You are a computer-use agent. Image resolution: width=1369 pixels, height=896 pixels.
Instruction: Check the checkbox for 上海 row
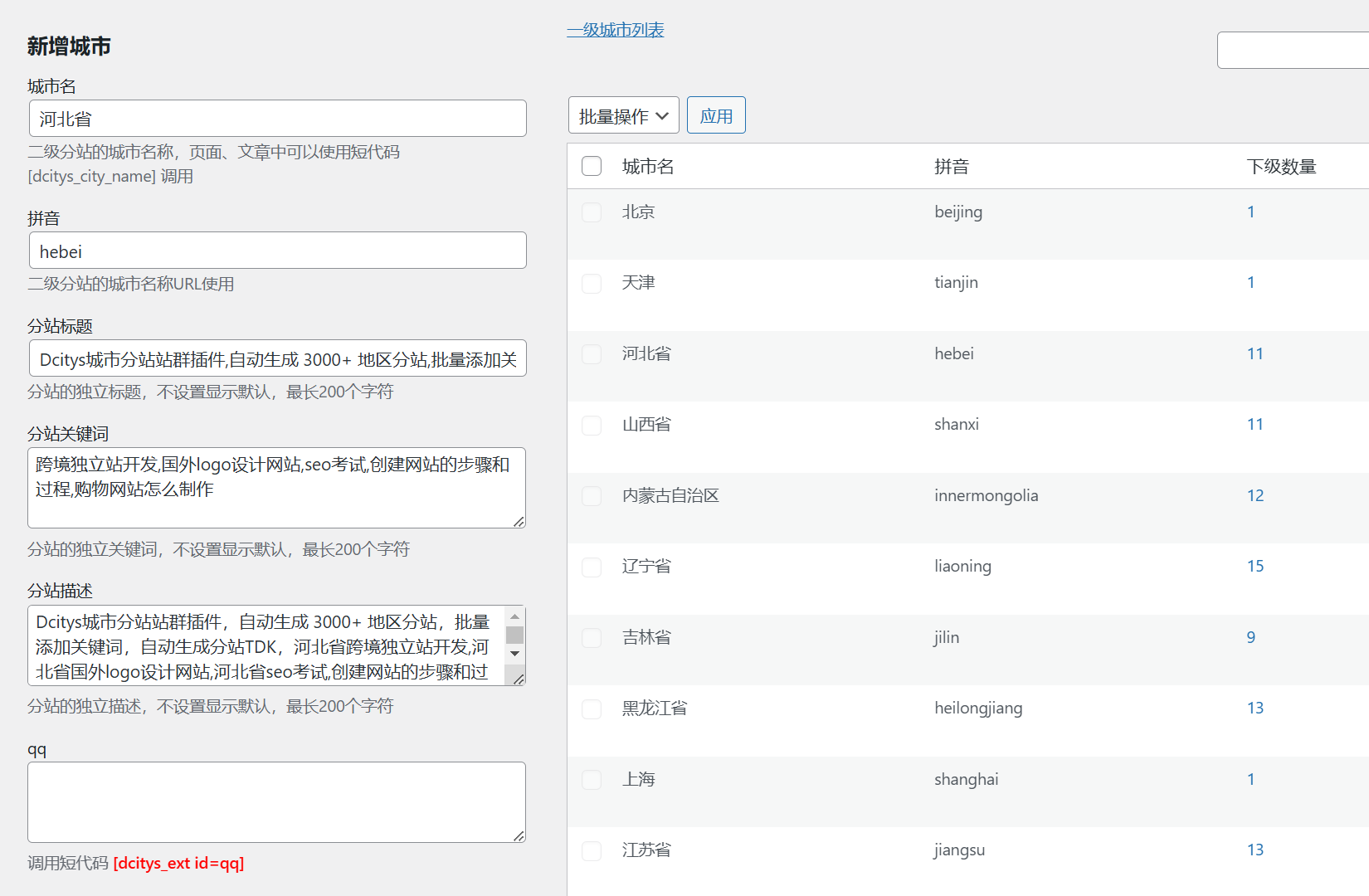[592, 780]
